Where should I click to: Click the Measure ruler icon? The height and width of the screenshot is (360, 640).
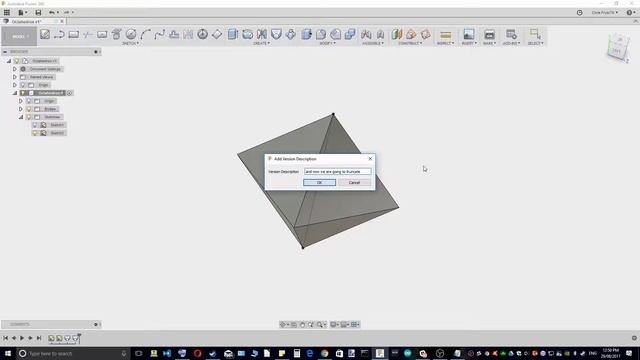coord(446,34)
